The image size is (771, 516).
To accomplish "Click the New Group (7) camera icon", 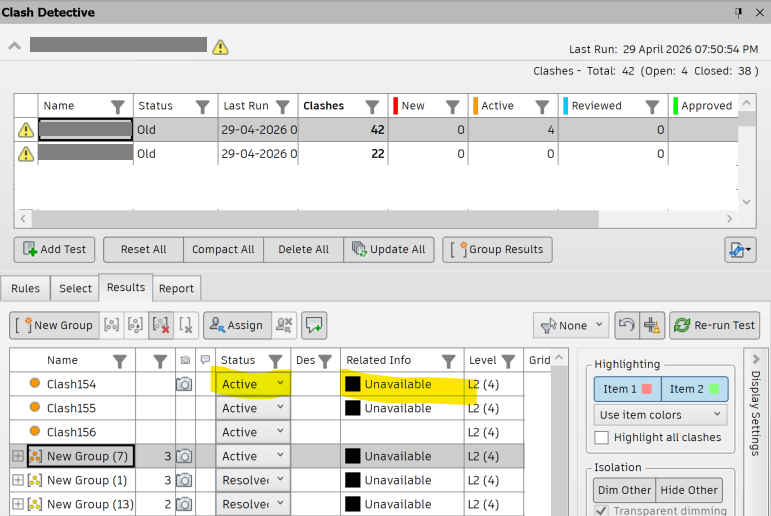I will click(x=184, y=456).
